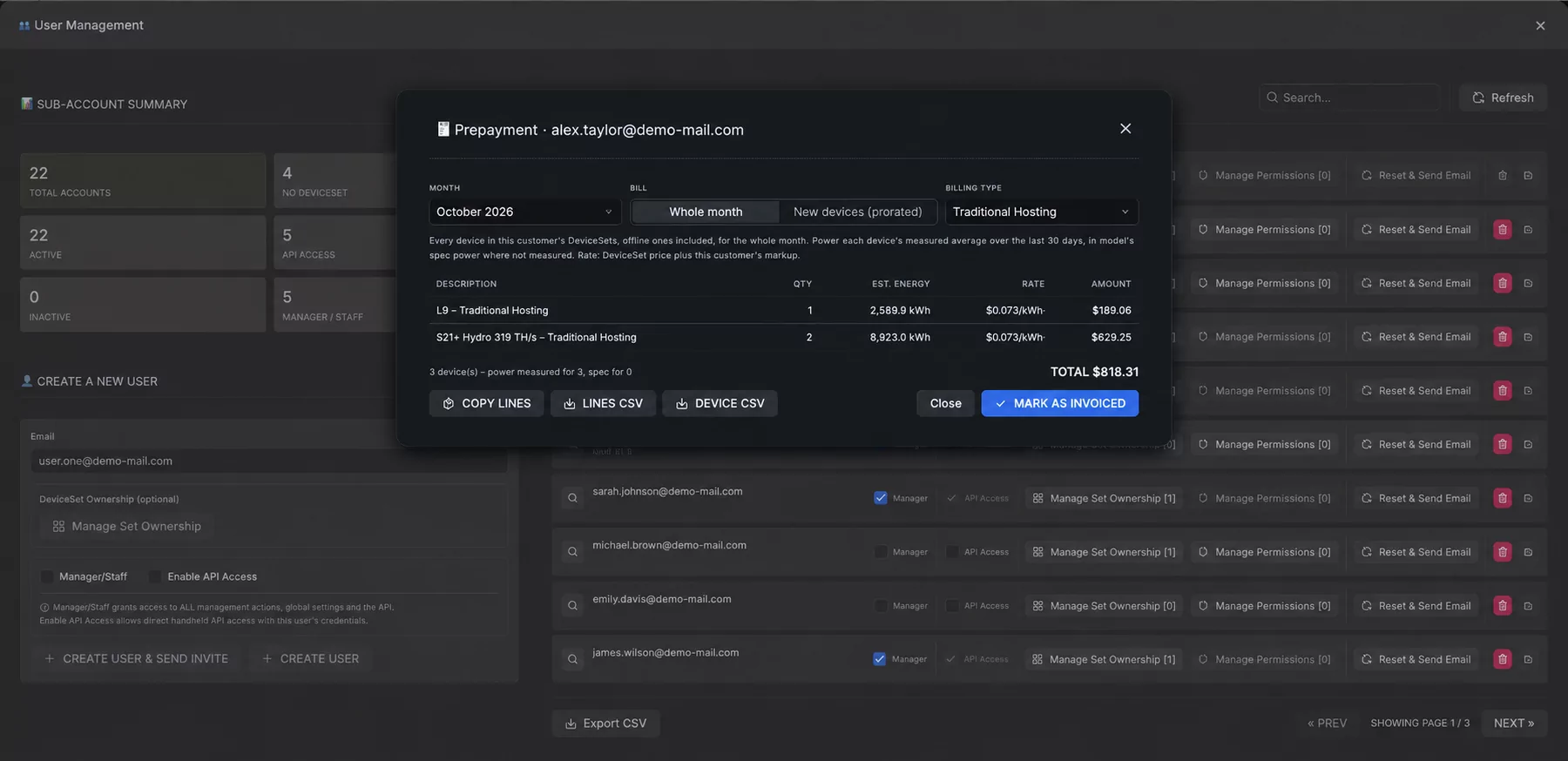Delete user michael.brown with red trash icon

[x=1503, y=552]
